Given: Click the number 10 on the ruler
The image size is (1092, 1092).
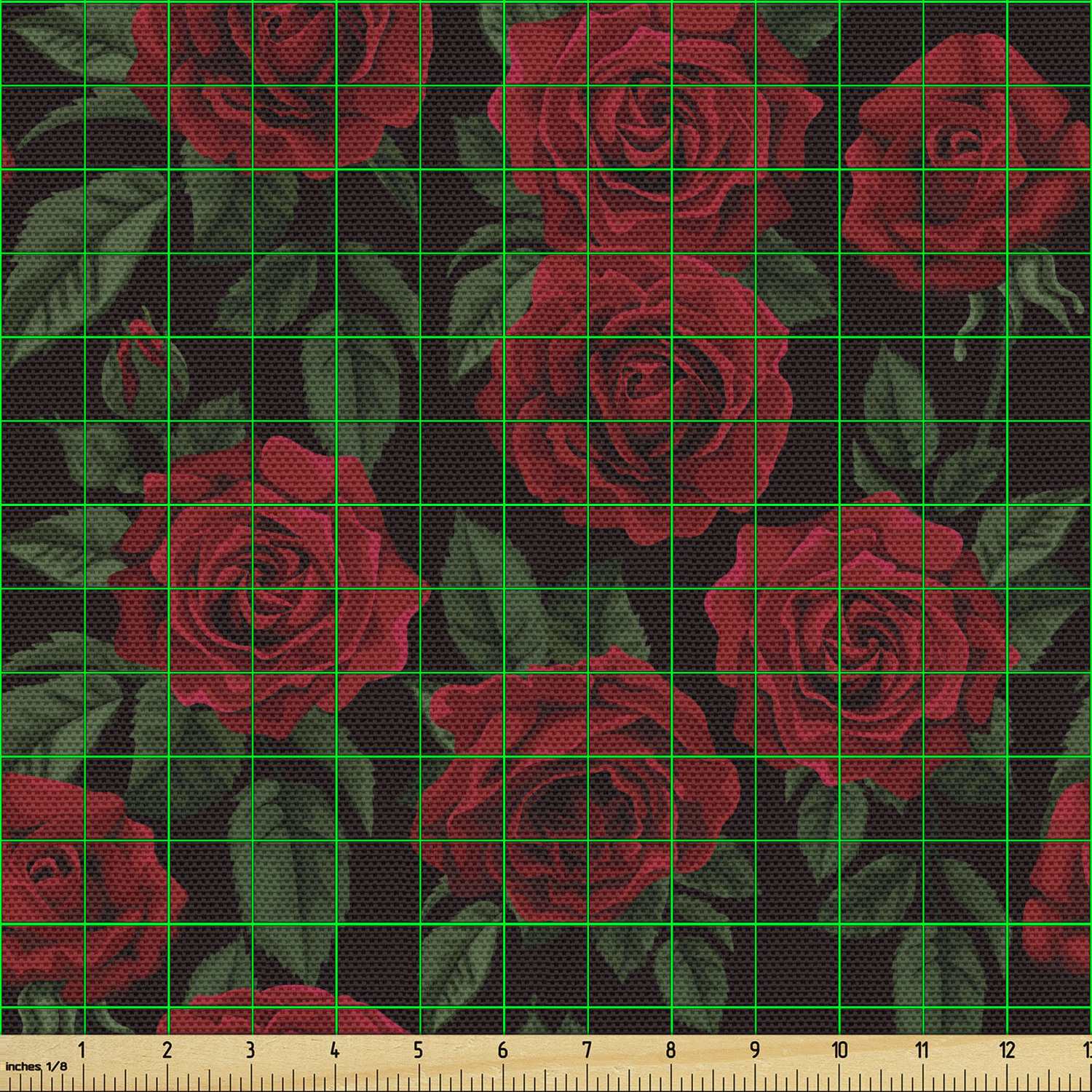Looking at the screenshot, I should [x=839, y=1050].
